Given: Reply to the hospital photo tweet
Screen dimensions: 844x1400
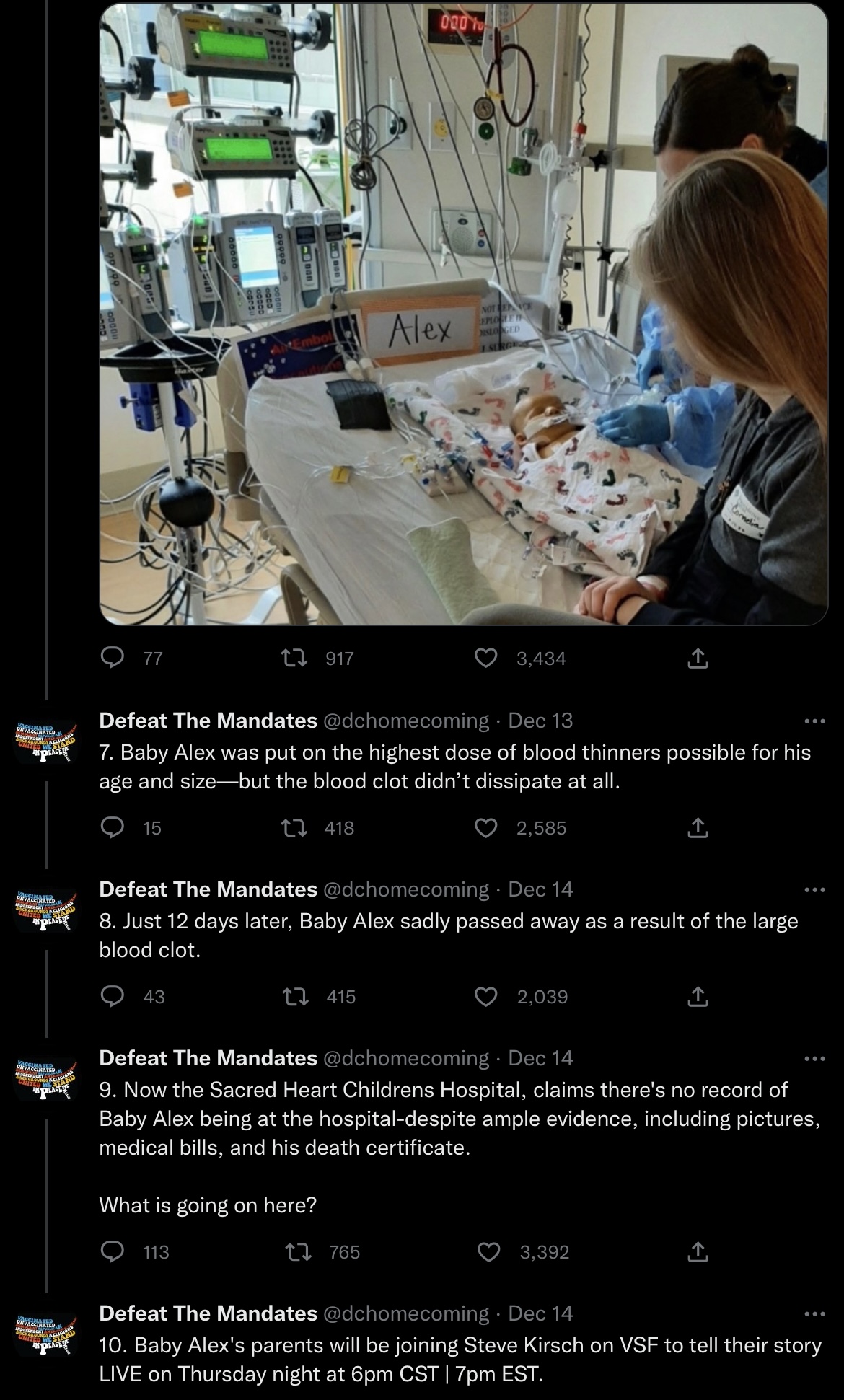Looking at the screenshot, I should [x=112, y=658].
